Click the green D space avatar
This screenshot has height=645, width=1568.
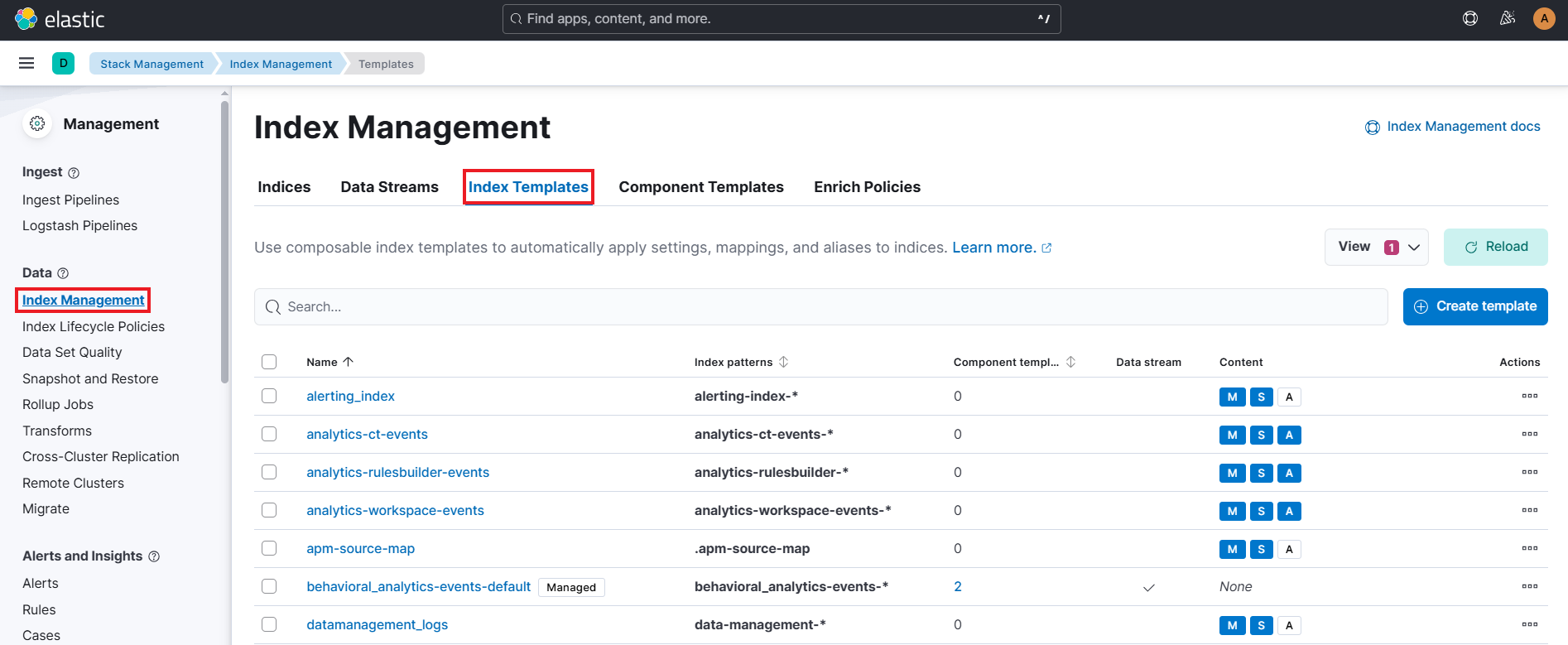(63, 63)
